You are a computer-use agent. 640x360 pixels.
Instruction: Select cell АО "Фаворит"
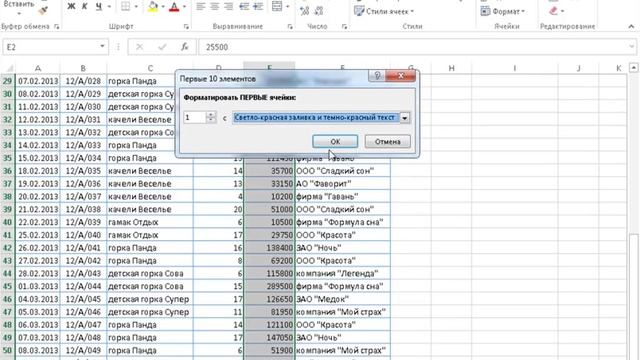[342, 184]
